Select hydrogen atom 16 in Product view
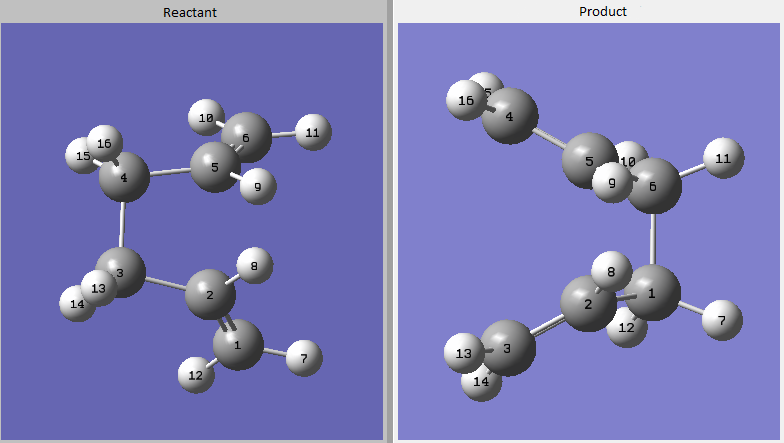The height and width of the screenshot is (443, 784). [x=466, y=100]
